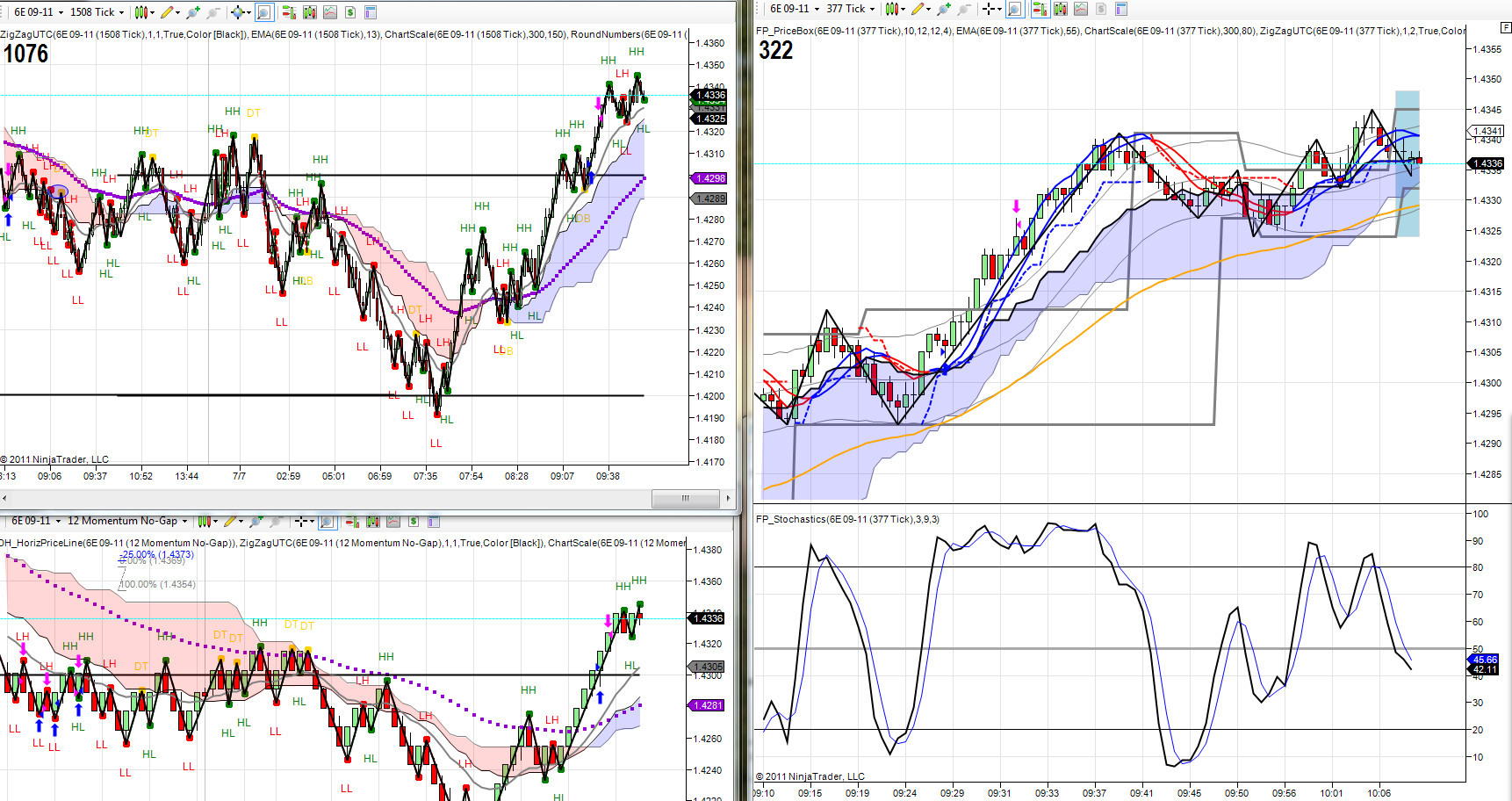The height and width of the screenshot is (801, 1512).
Task: Open chart Properties for 377 Tick chart
Action: point(1121,9)
